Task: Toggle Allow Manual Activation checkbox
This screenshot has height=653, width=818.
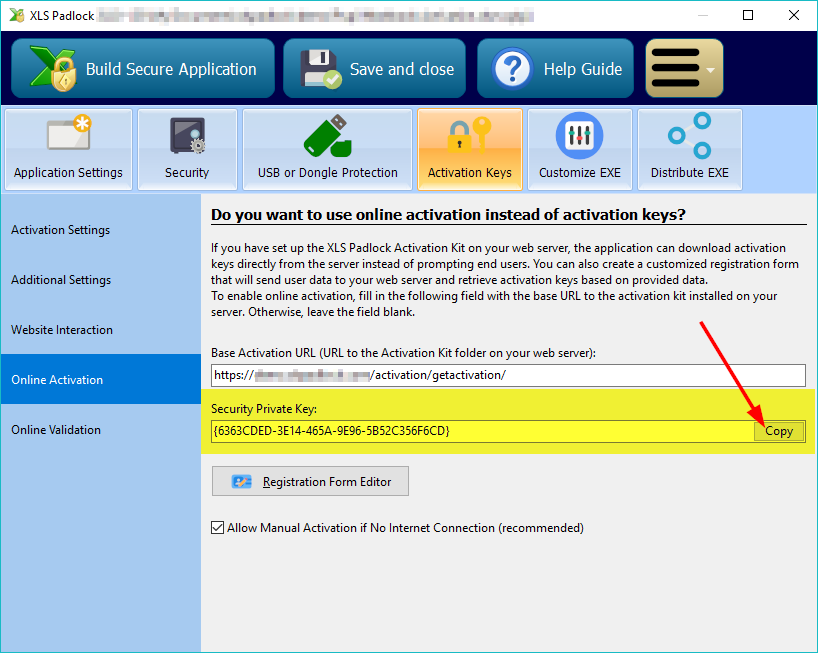Action: pyautogui.click(x=218, y=528)
